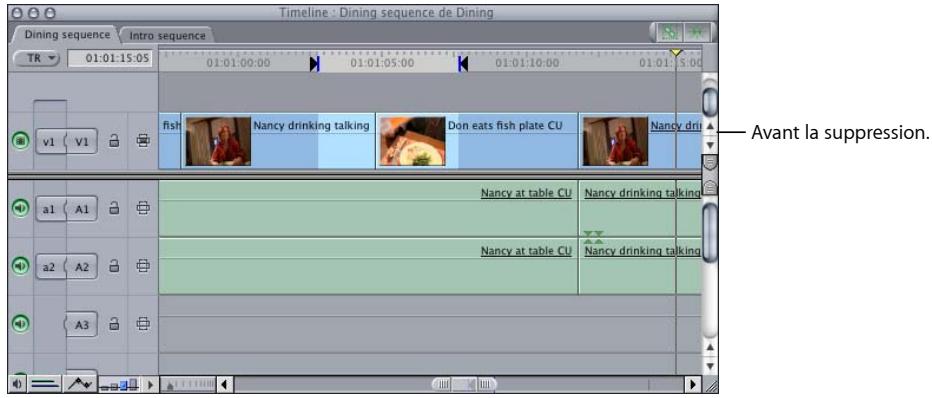The height and width of the screenshot is (398, 932).
Task: Select Don eats fish plate CU clip thumbnail
Action: [412, 141]
